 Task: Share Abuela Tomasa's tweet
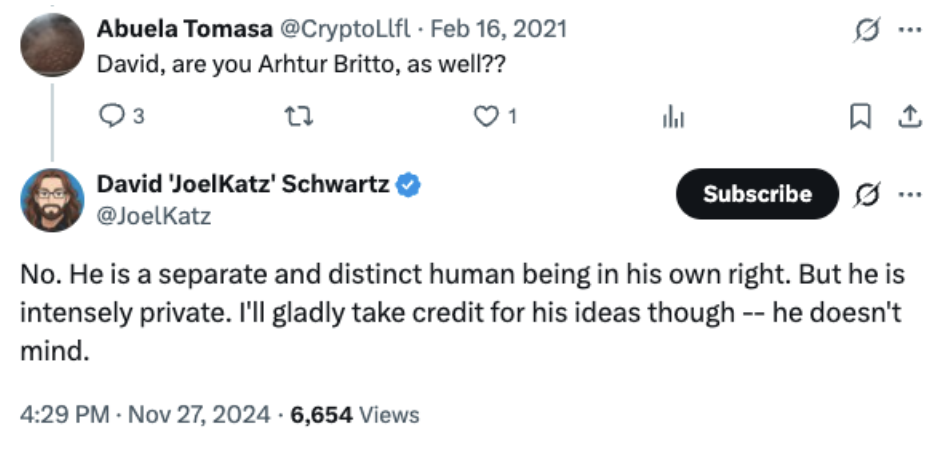point(909,117)
